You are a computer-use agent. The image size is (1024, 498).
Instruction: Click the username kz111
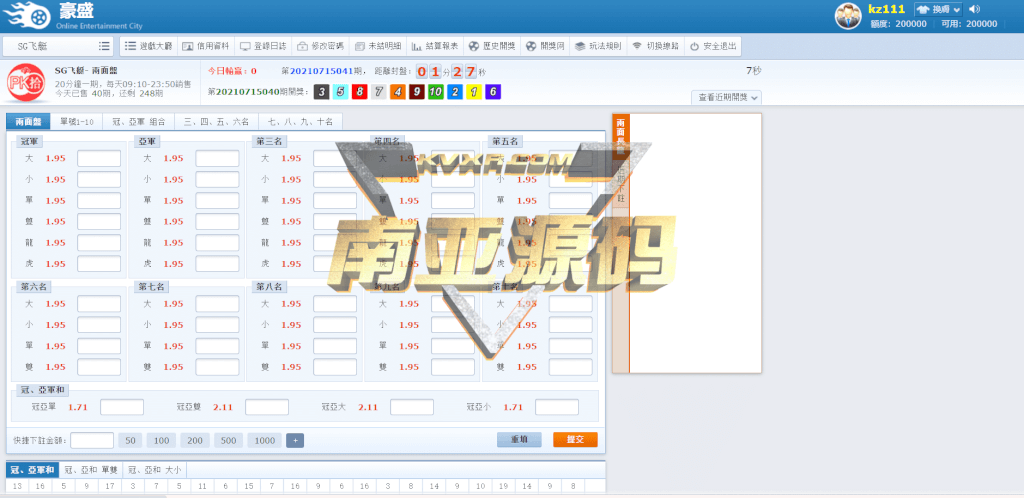tap(886, 9)
